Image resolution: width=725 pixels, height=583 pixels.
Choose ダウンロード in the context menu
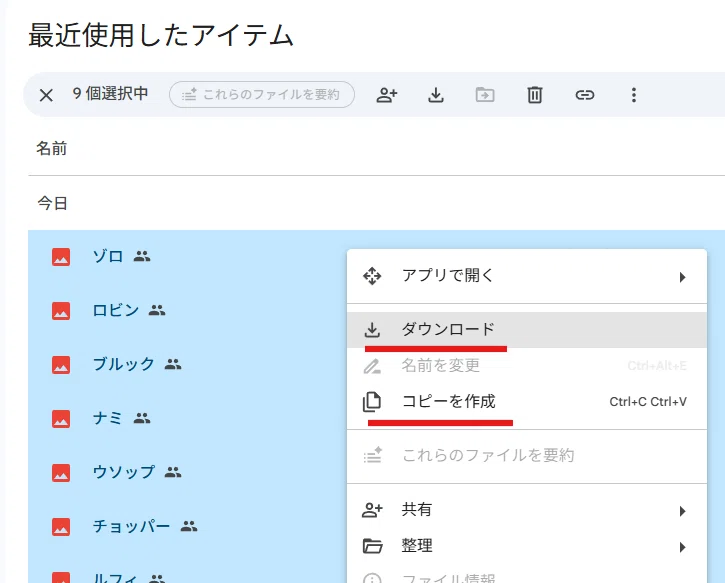pos(527,330)
